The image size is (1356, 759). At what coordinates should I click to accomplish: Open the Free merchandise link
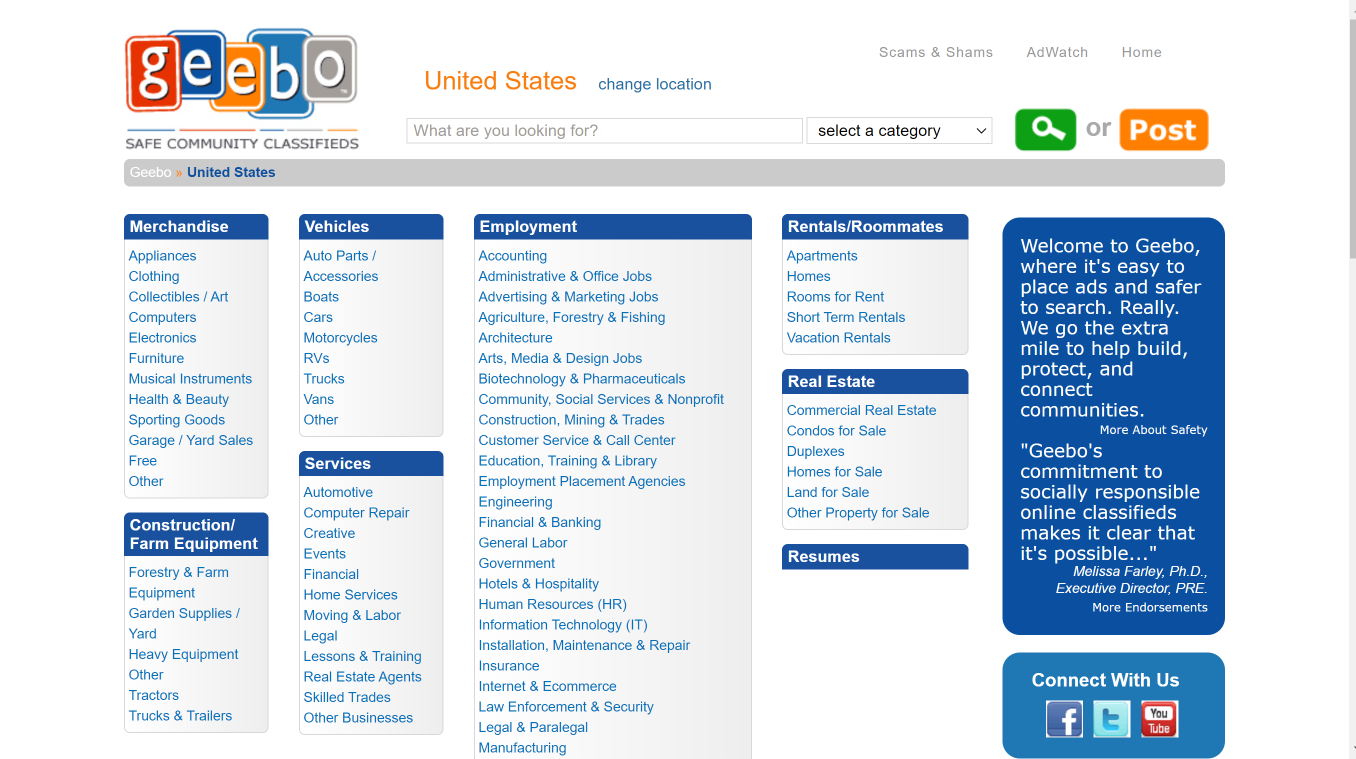click(143, 461)
